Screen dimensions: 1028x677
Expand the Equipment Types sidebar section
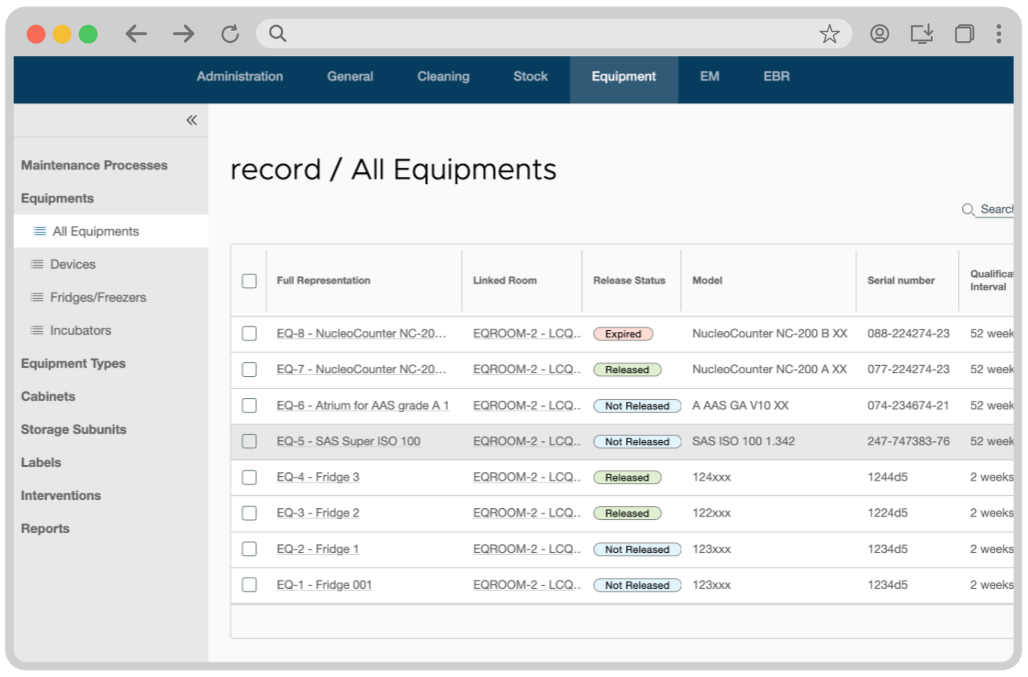pyautogui.click(x=73, y=363)
